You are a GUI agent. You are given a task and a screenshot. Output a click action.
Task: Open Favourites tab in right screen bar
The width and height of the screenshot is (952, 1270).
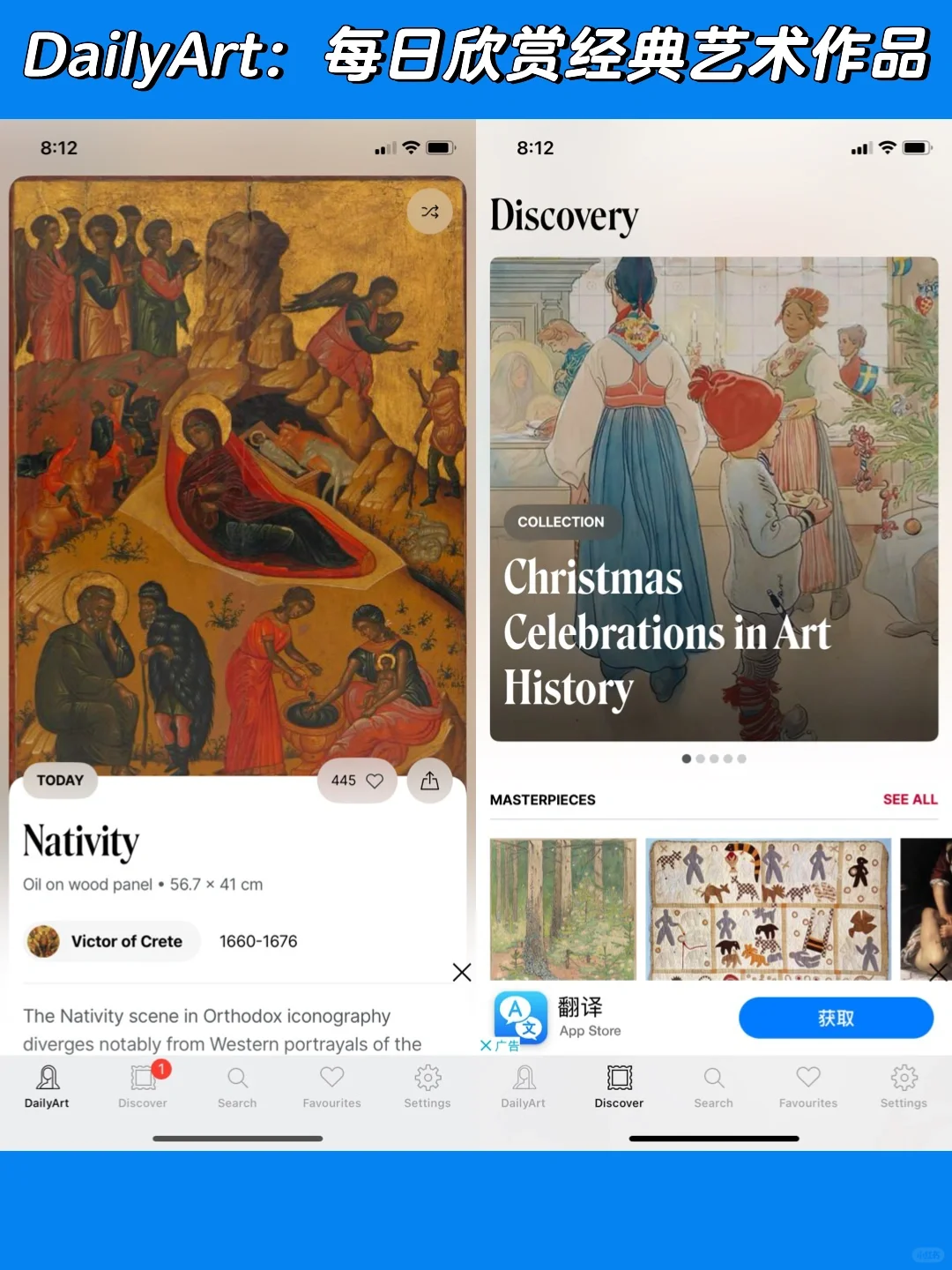click(808, 1087)
